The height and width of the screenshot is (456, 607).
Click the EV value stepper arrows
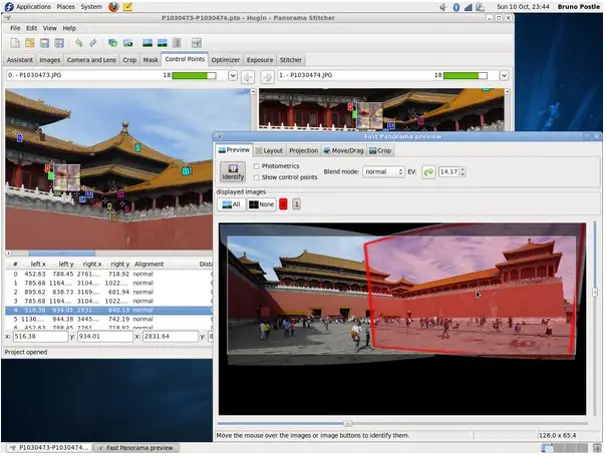click(463, 172)
